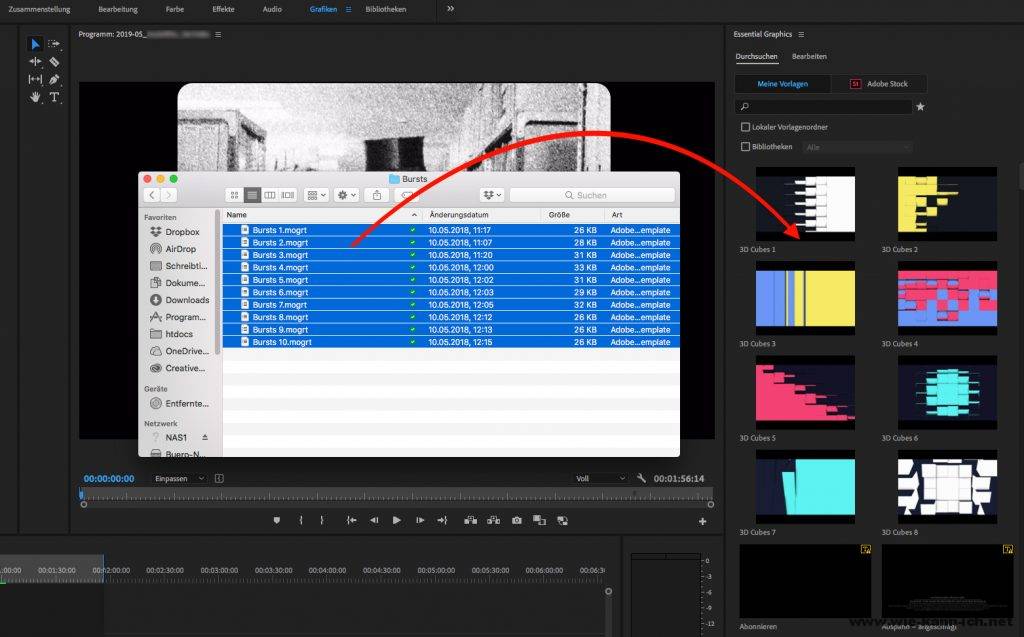Select the Pen tool
Screen dimensions: 1024x637
(54, 79)
